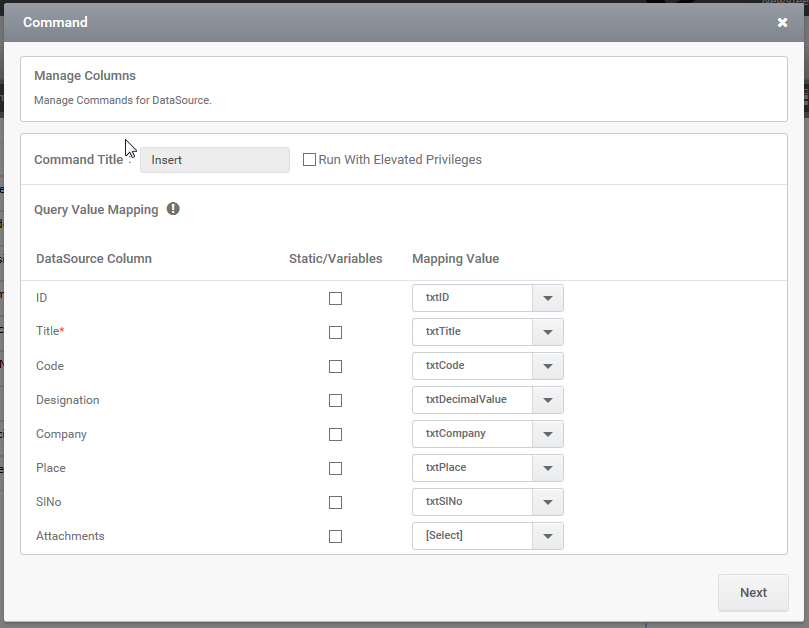Tick Static/Variables checkbox for Attachments
The width and height of the screenshot is (809, 628).
coord(335,537)
